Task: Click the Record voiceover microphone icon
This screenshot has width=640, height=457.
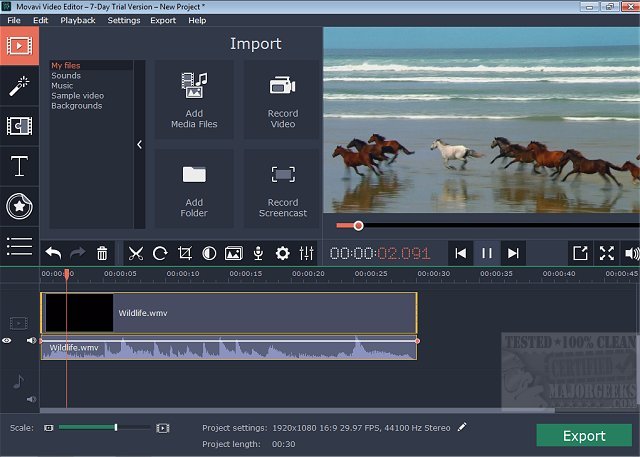Action: point(258,254)
